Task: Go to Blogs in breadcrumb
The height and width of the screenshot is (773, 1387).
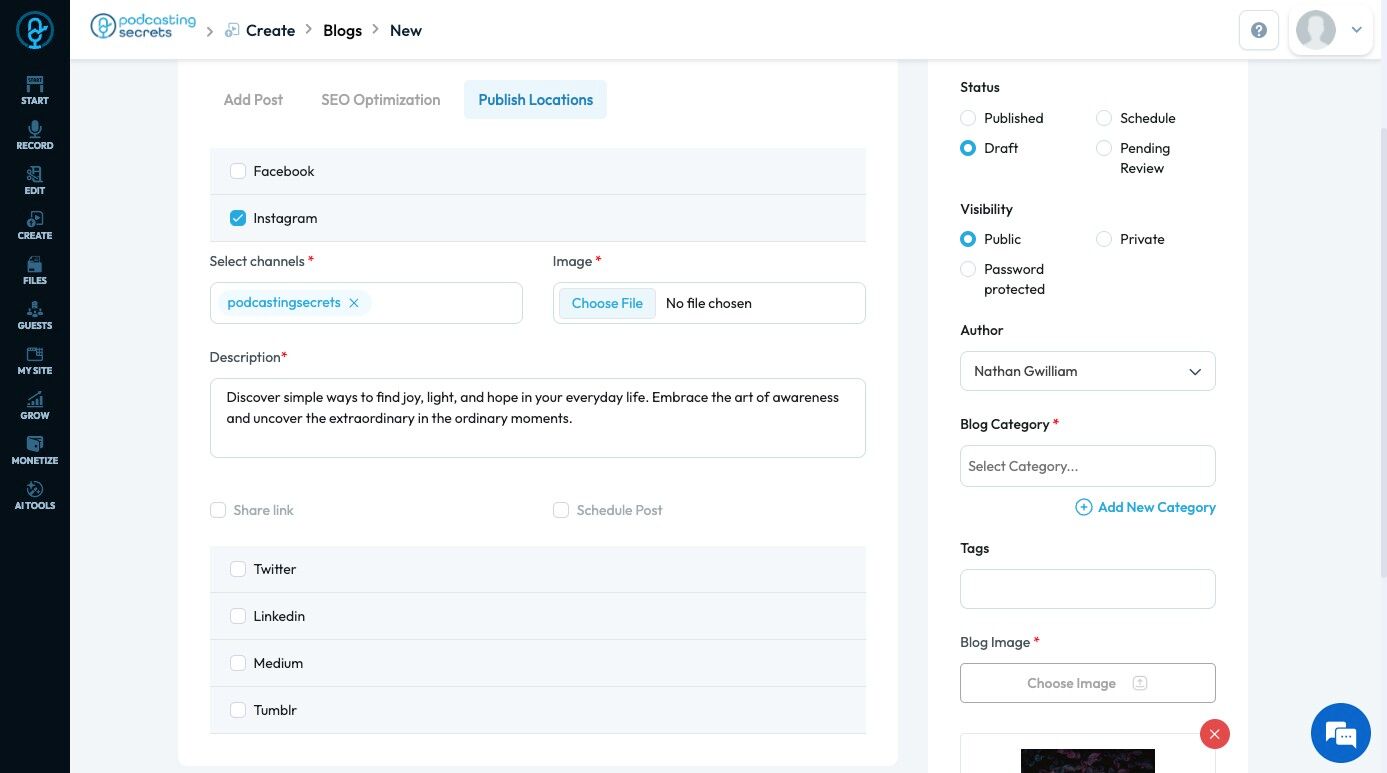Action: [342, 31]
